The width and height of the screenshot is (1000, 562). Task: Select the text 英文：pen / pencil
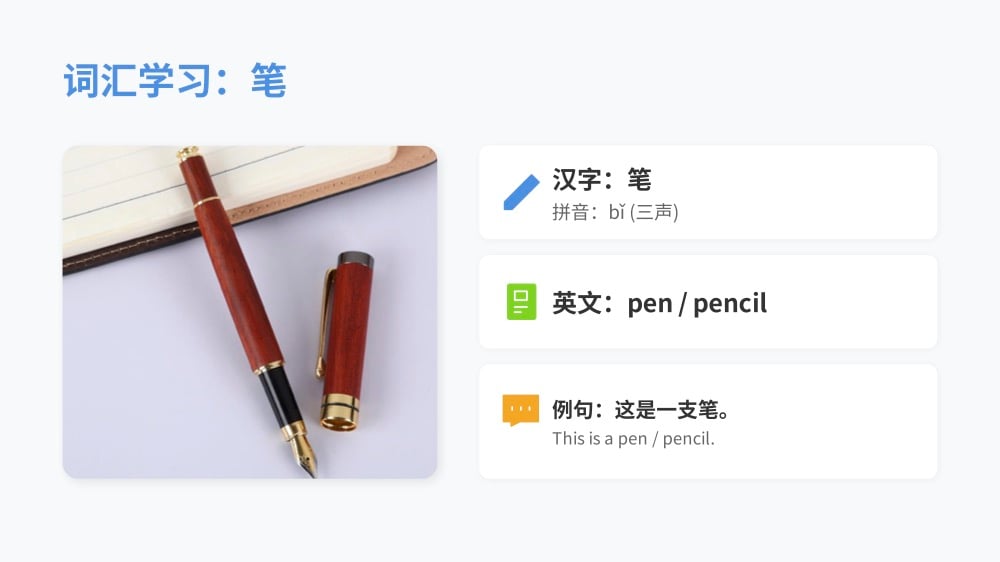659,303
